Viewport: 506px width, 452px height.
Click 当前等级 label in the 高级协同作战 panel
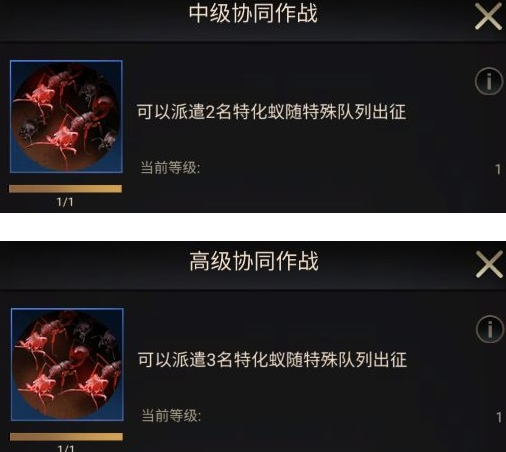[x=171, y=416]
